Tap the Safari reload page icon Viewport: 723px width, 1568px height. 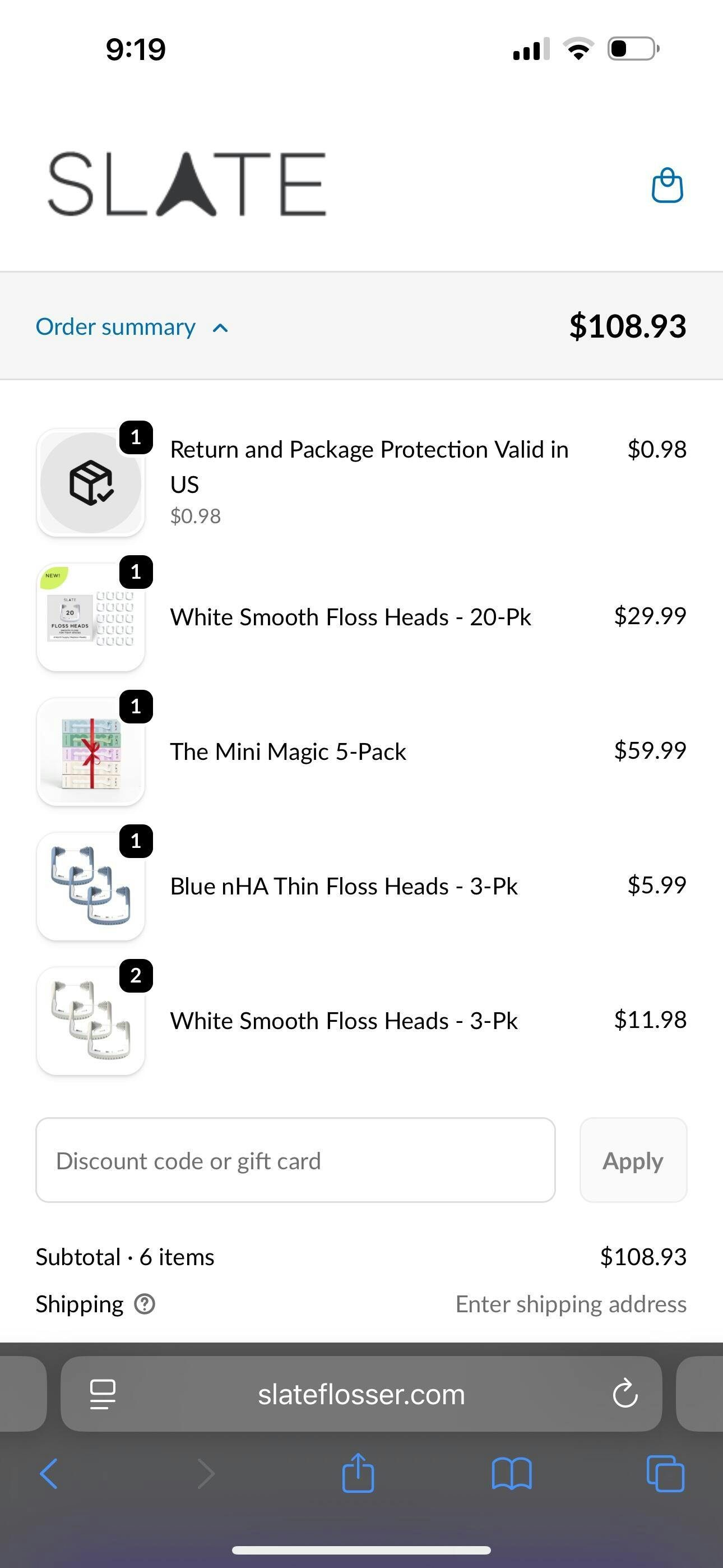pos(624,1394)
